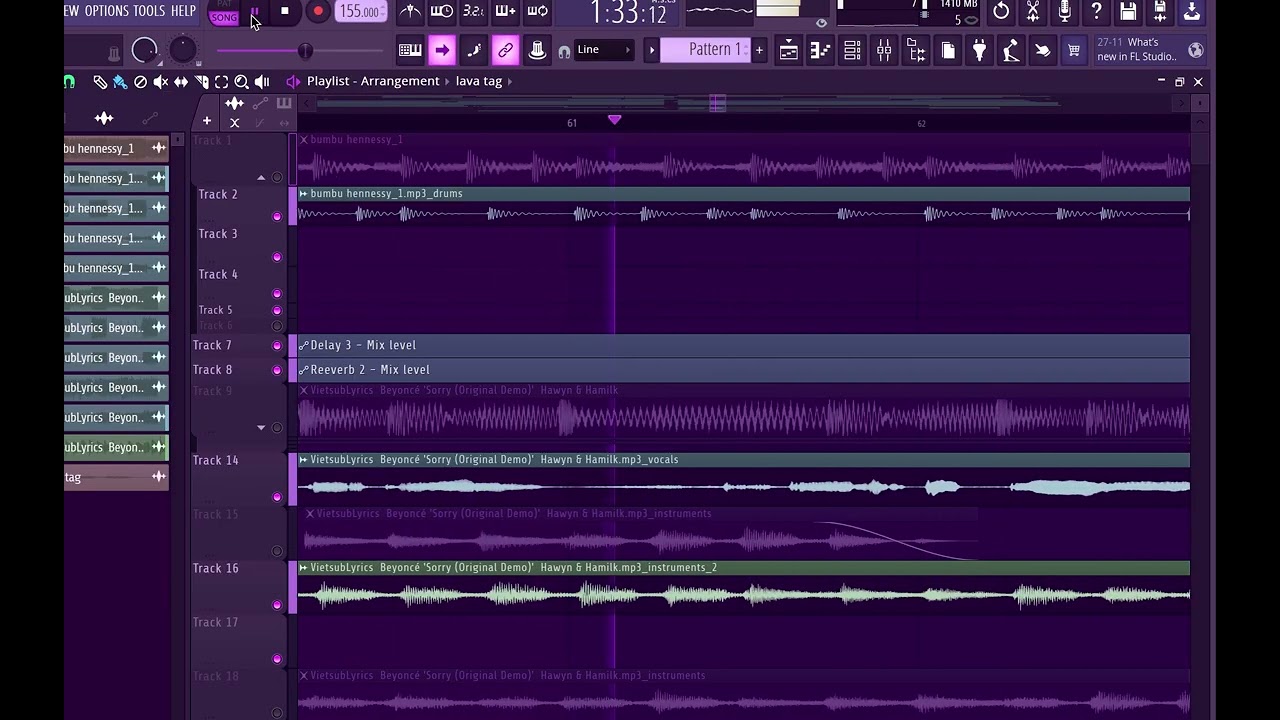Image resolution: width=1280 pixels, height=720 pixels.
Task: Select the Slip tool in Playlist
Action: point(181,82)
